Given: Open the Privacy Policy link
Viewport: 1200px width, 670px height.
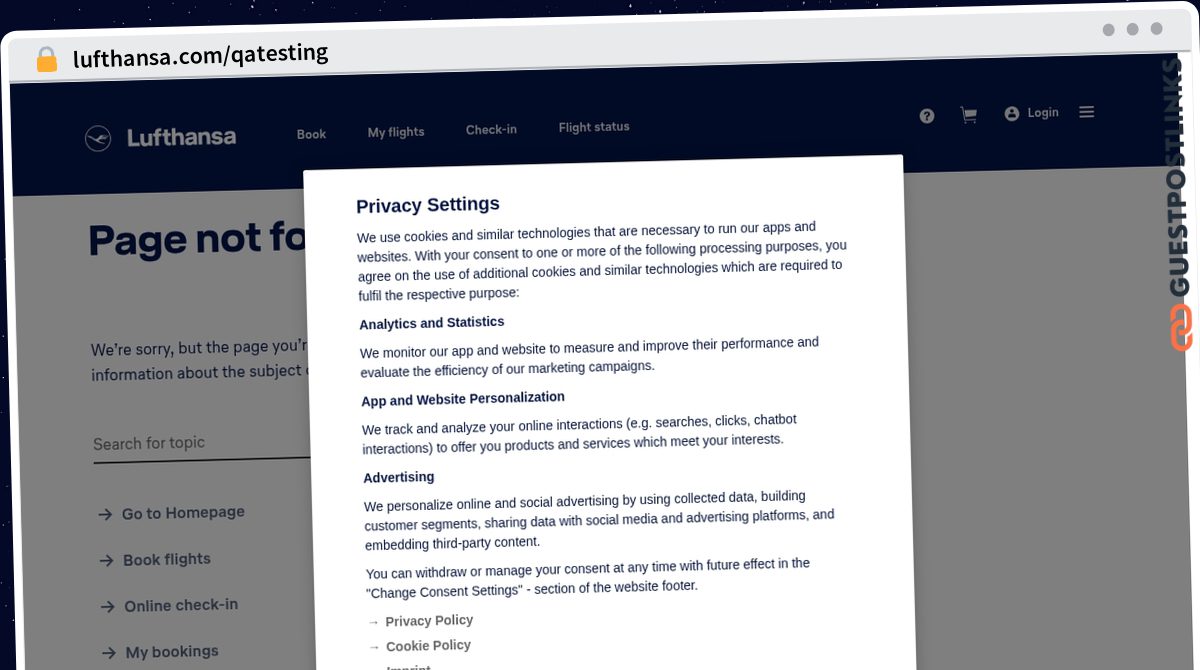Looking at the screenshot, I should click(x=429, y=621).
